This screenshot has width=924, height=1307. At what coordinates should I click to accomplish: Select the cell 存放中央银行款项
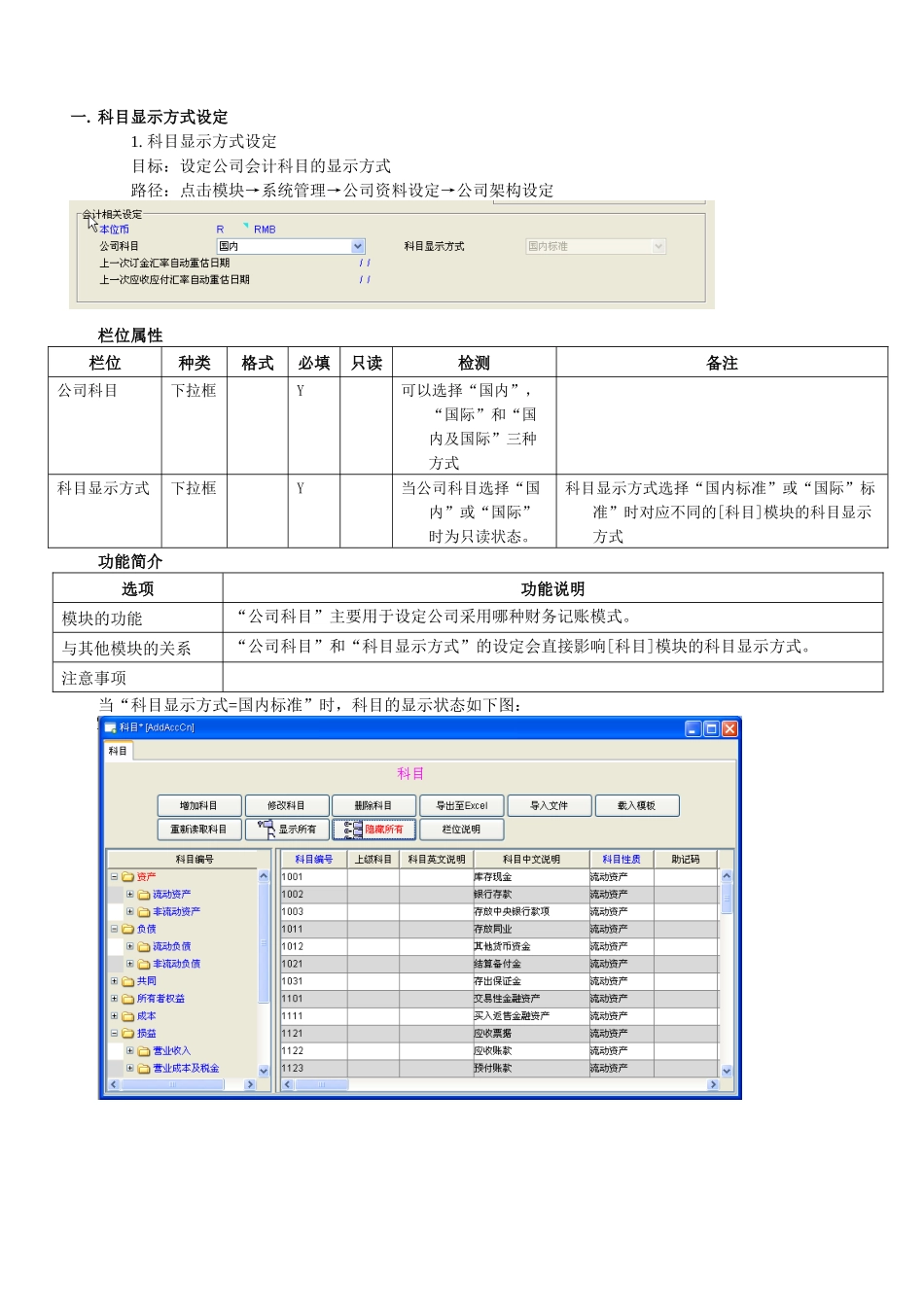[x=531, y=912]
